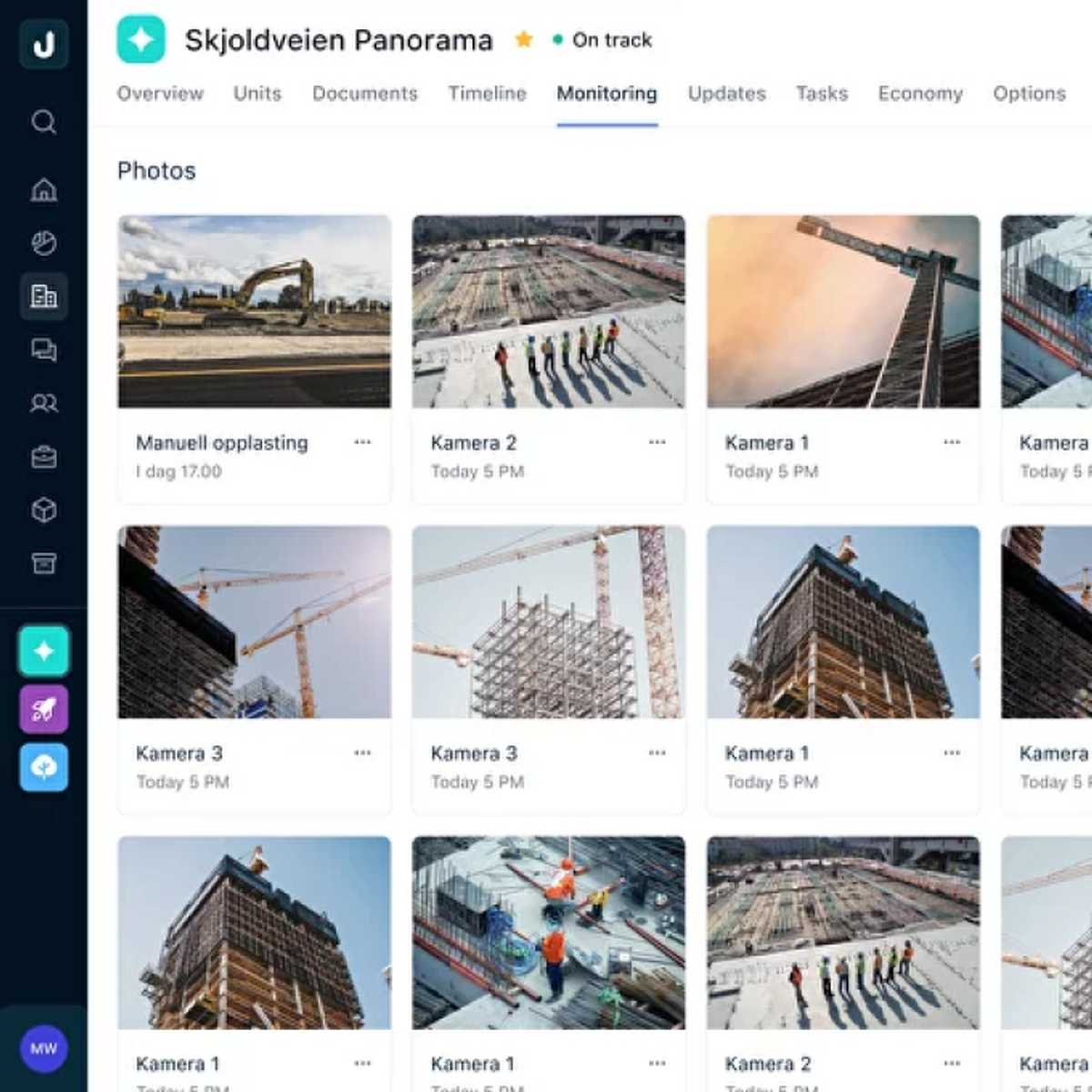Select the Monitoring tab

click(607, 93)
